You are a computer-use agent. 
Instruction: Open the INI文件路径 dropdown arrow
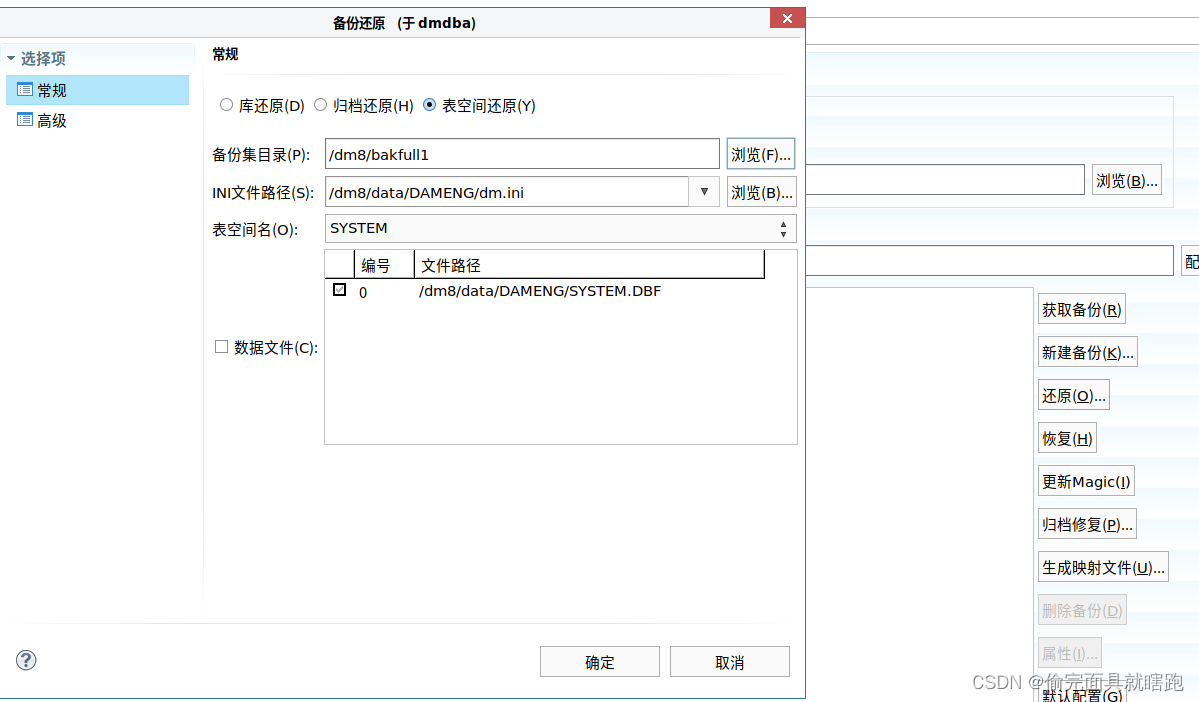[704, 192]
